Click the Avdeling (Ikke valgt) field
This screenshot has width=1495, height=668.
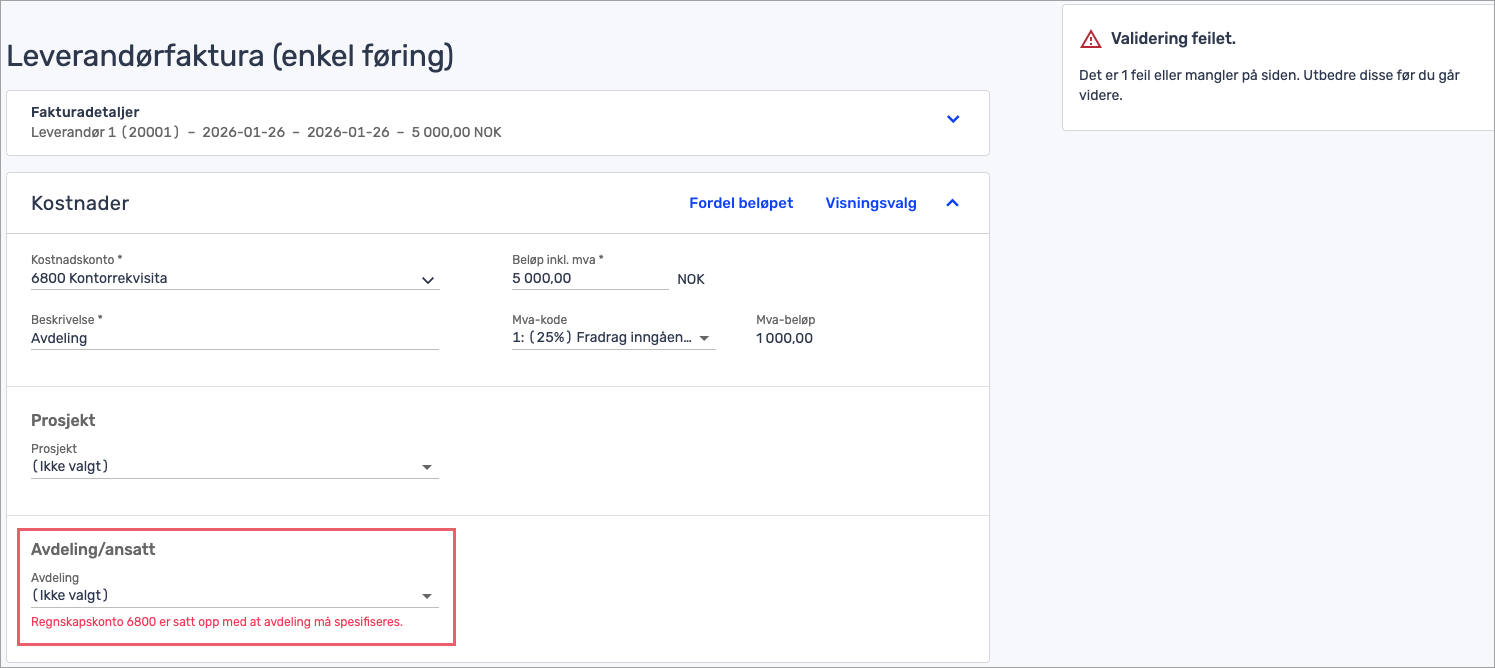point(220,596)
